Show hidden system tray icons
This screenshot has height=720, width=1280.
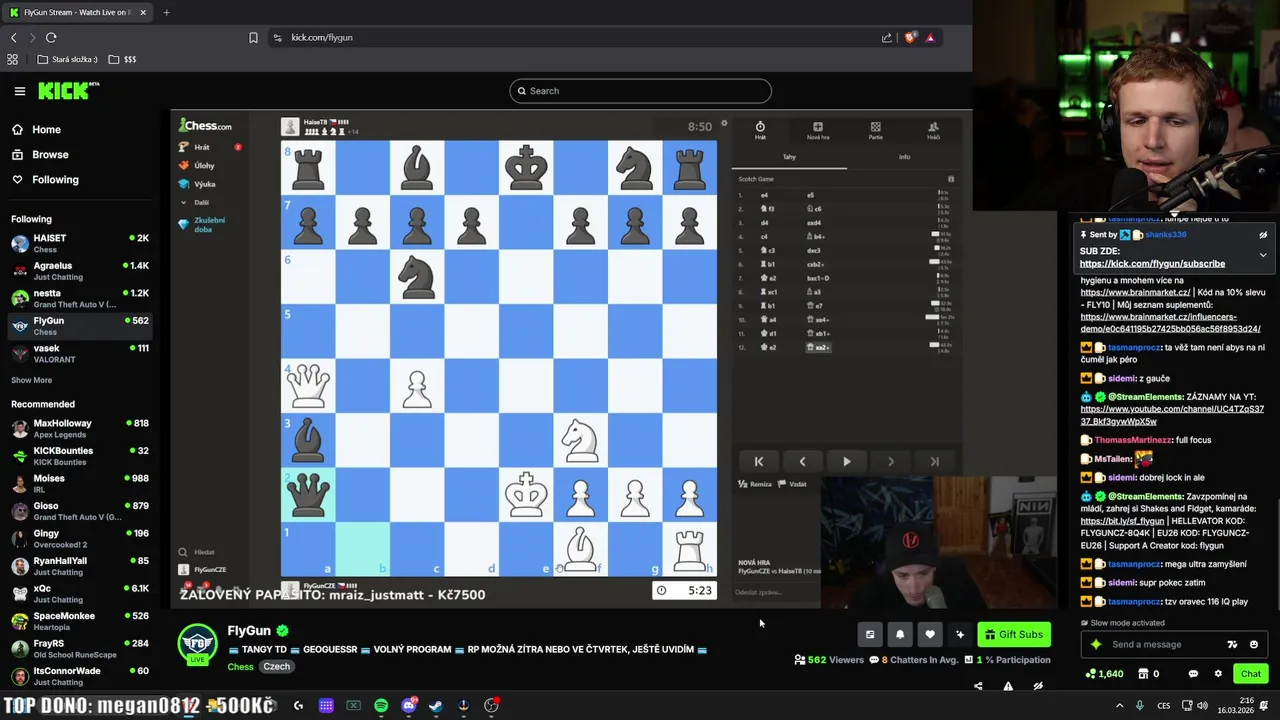click(x=1119, y=706)
